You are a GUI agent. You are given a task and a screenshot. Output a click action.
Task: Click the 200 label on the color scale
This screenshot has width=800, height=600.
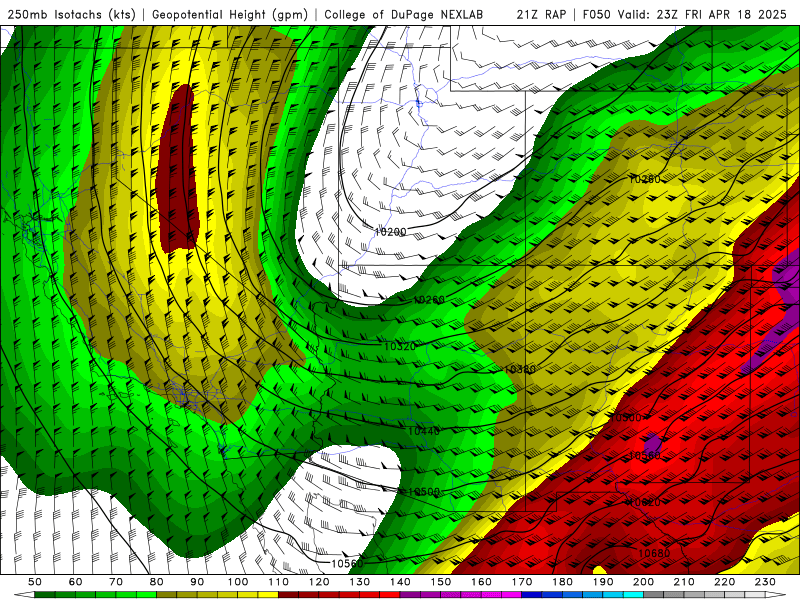coord(644,582)
